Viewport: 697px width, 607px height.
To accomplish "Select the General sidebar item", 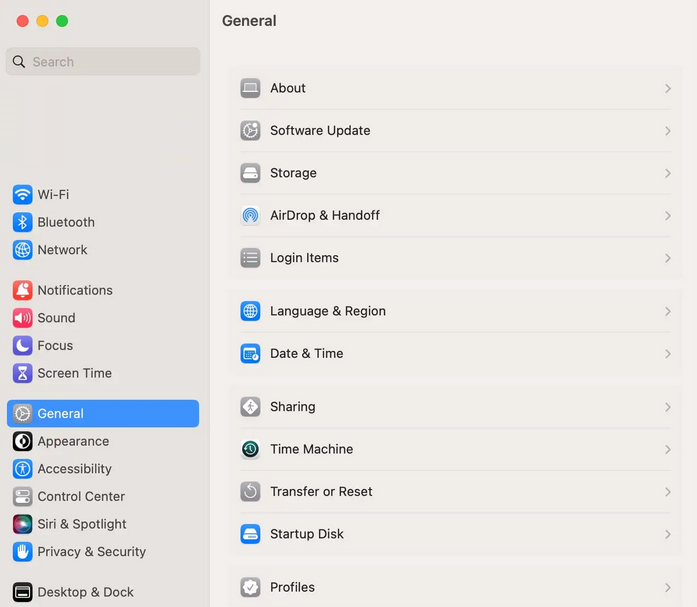I will click(103, 413).
